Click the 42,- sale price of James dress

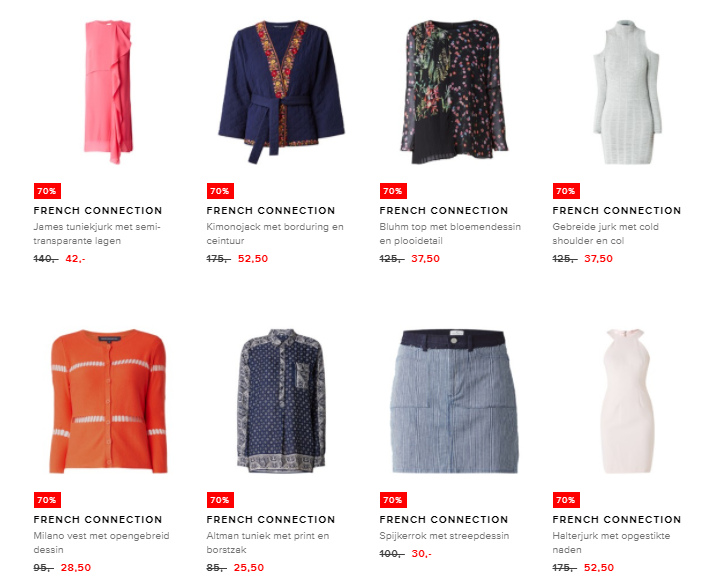coord(75,259)
